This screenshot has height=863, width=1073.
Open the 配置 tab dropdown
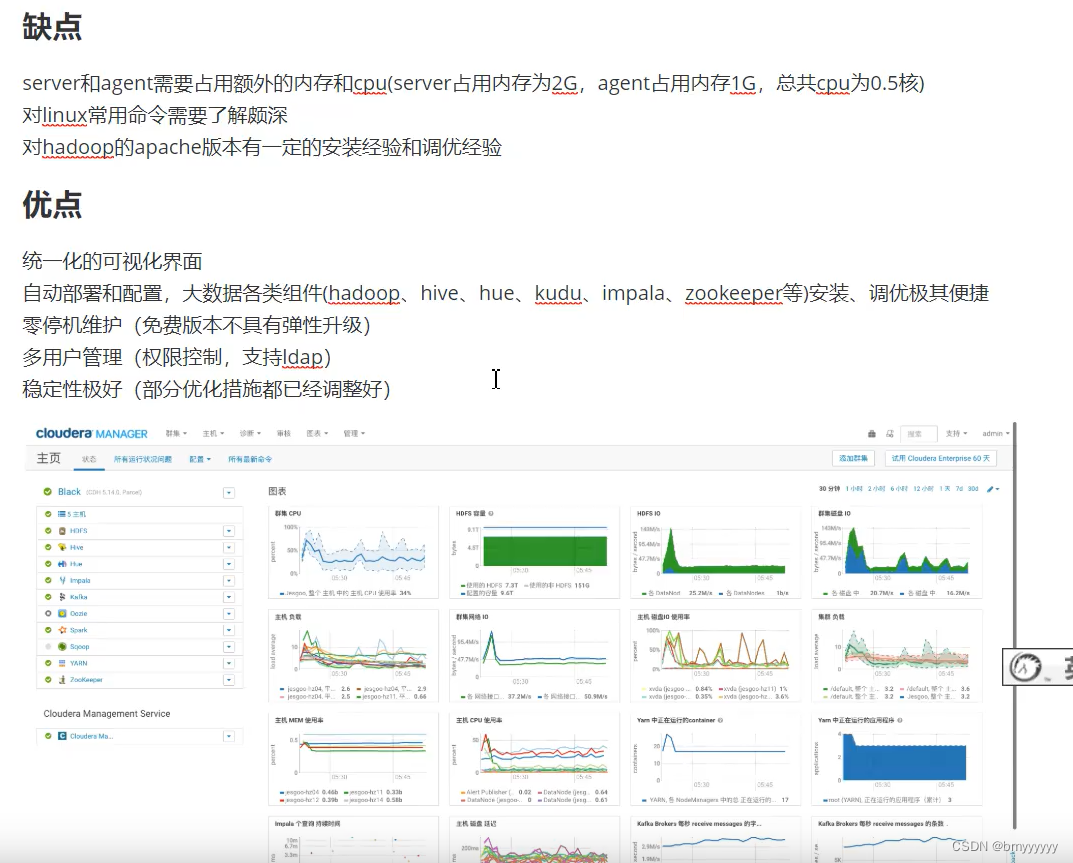point(200,459)
